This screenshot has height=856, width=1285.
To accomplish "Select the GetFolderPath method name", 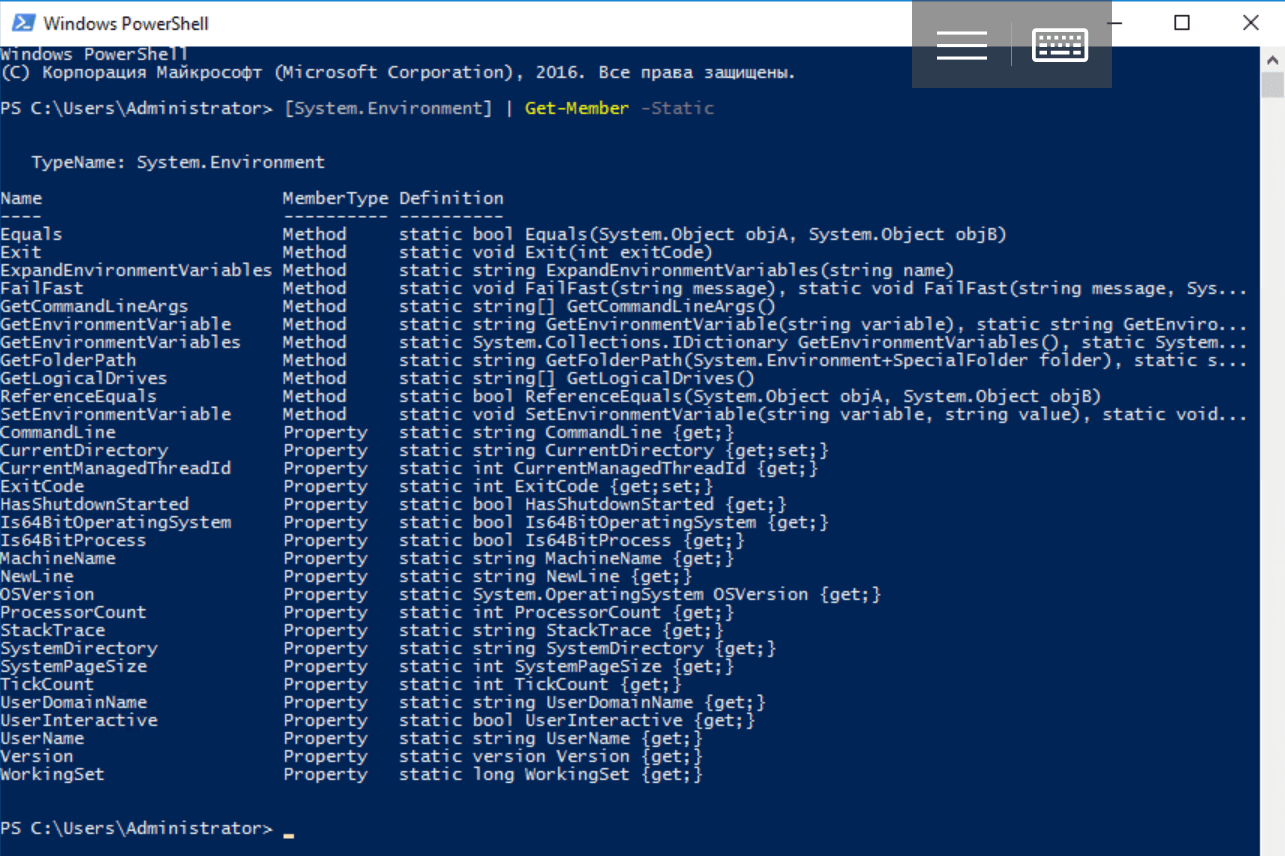I will pyautogui.click(x=68, y=360).
